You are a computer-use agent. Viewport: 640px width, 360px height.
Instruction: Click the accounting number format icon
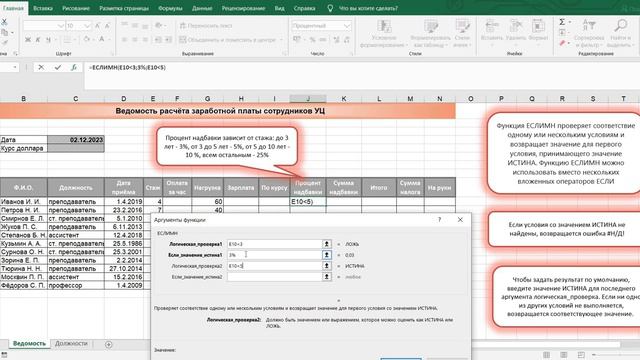[297, 40]
